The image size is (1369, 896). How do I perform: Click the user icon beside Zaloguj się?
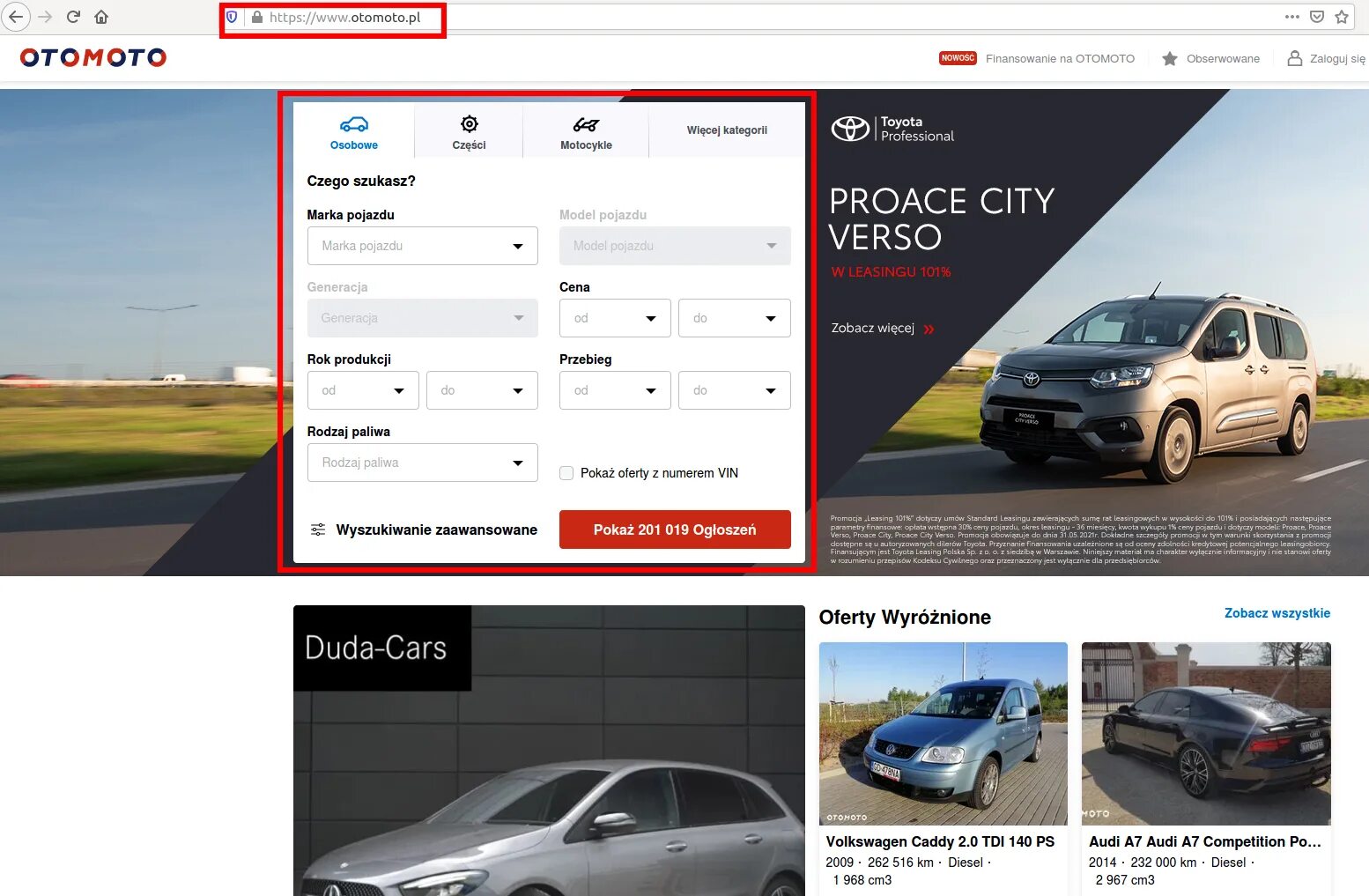tap(1295, 58)
